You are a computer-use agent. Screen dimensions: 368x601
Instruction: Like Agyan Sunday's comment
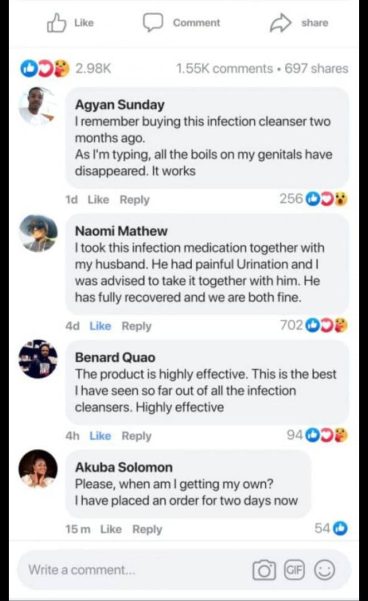click(98, 199)
